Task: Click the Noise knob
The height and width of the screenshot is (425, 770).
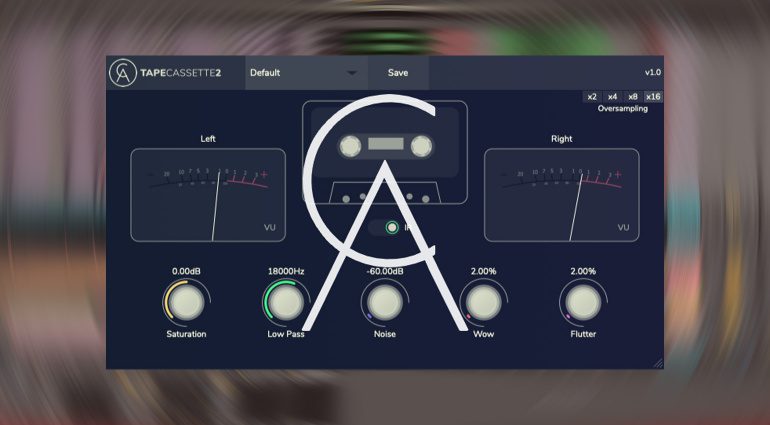Action: [x=384, y=301]
